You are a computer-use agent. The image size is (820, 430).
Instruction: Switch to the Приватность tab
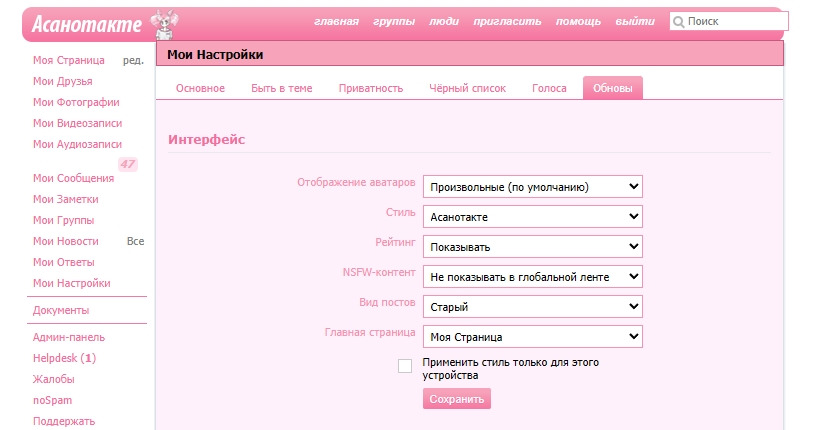(370, 88)
